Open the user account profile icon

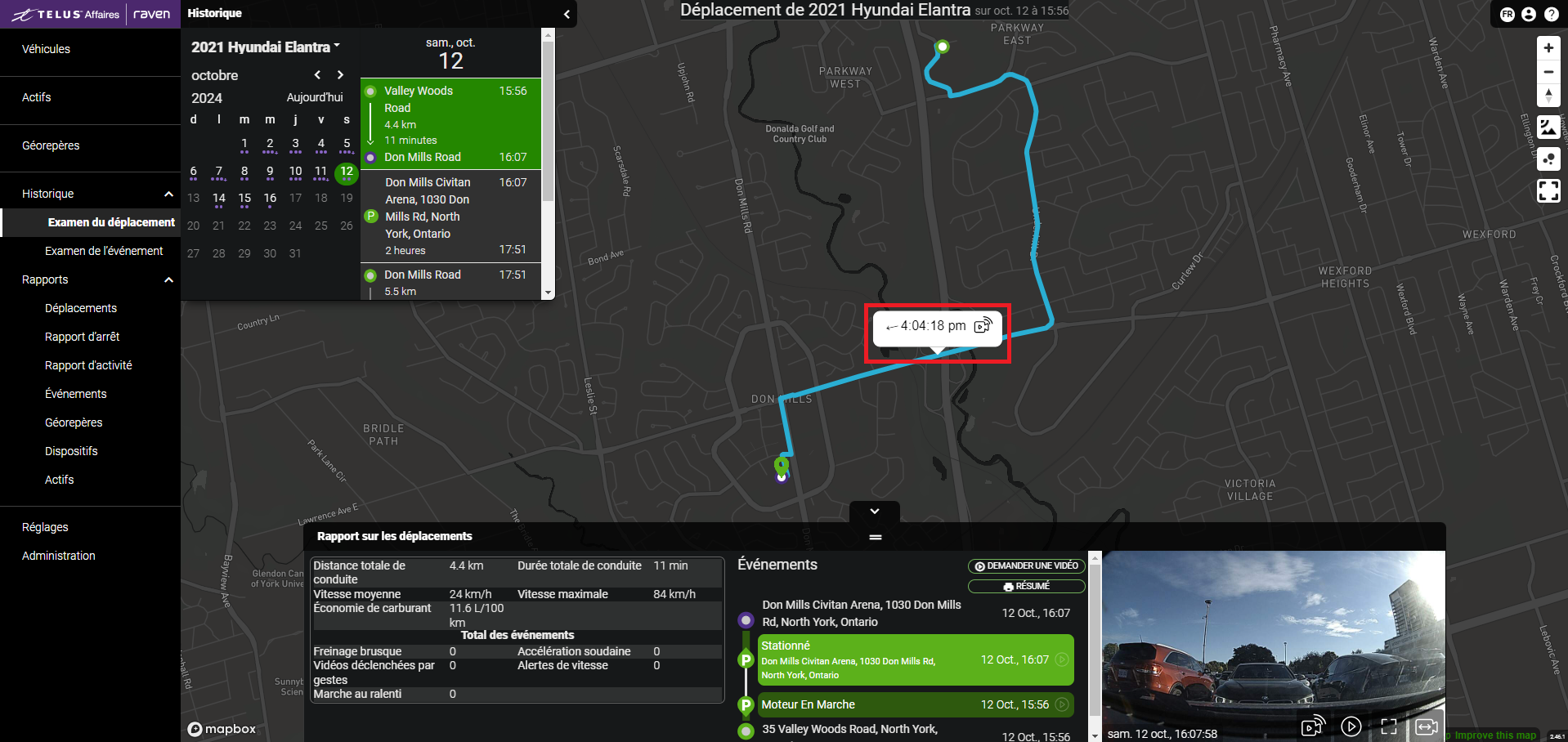click(1529, 15)
